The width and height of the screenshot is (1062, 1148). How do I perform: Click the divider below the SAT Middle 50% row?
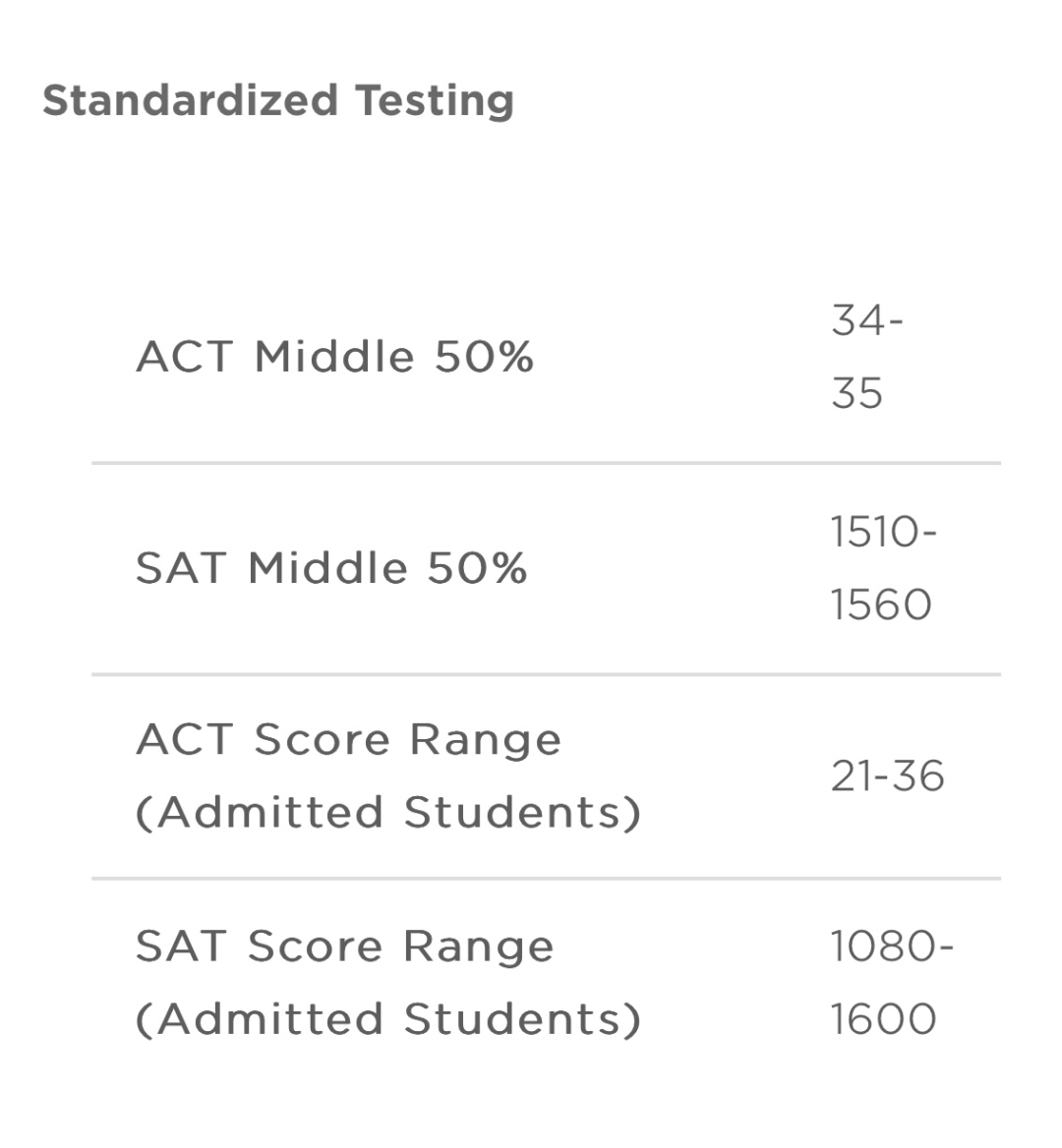tap(546, 675)
